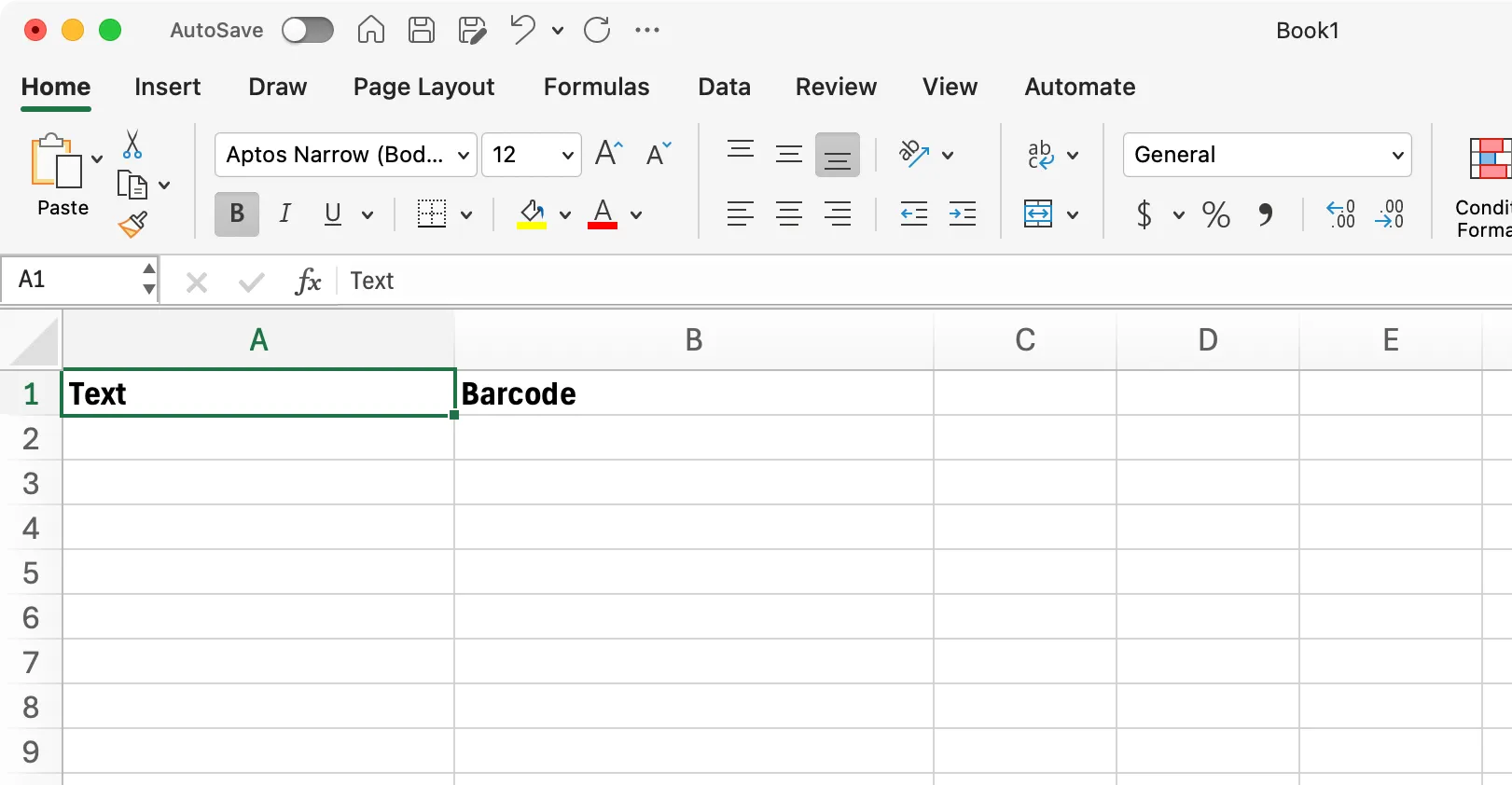Image resolution: width=1512 pixels, height=785 pixels.
Task: Open the font name dropdown
Action: (x=464, y=155)
